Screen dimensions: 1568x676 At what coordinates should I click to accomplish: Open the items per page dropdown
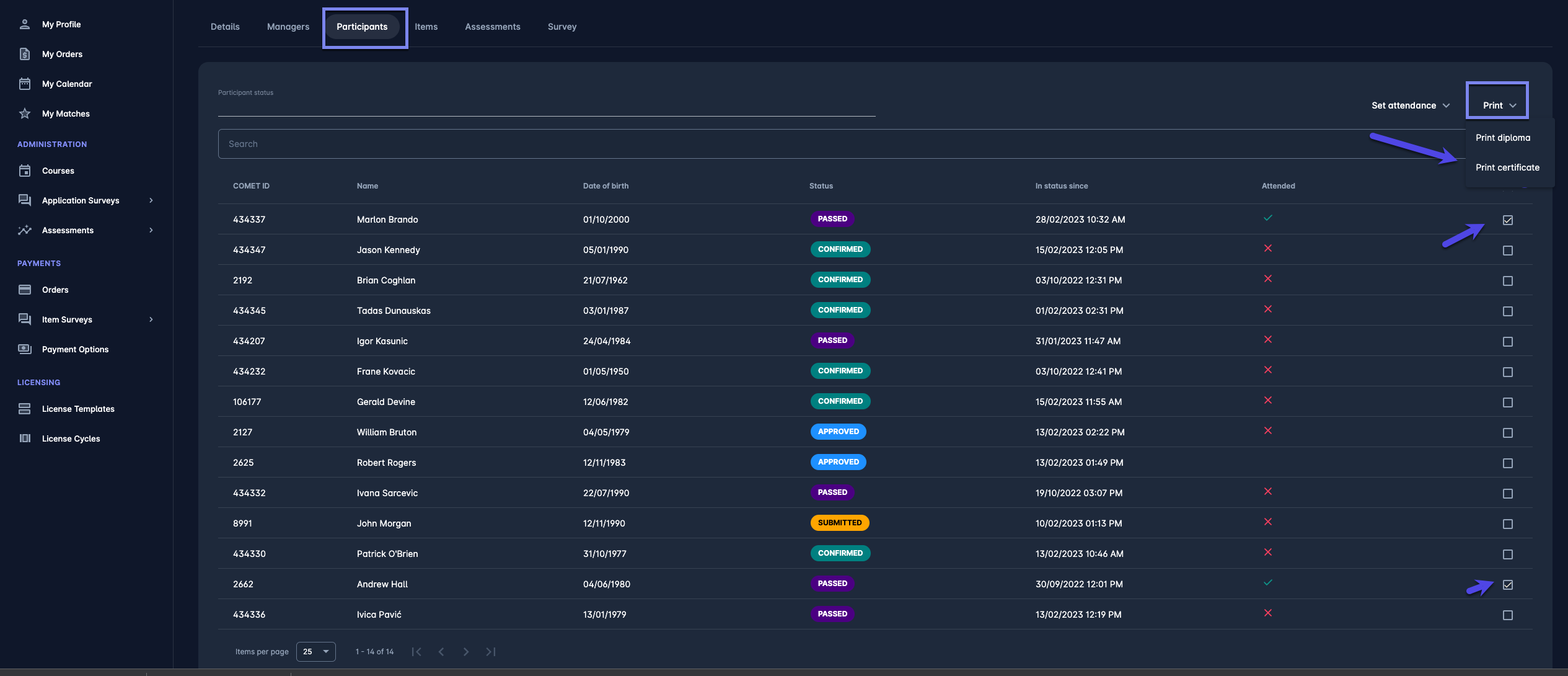tap(315, 651)
